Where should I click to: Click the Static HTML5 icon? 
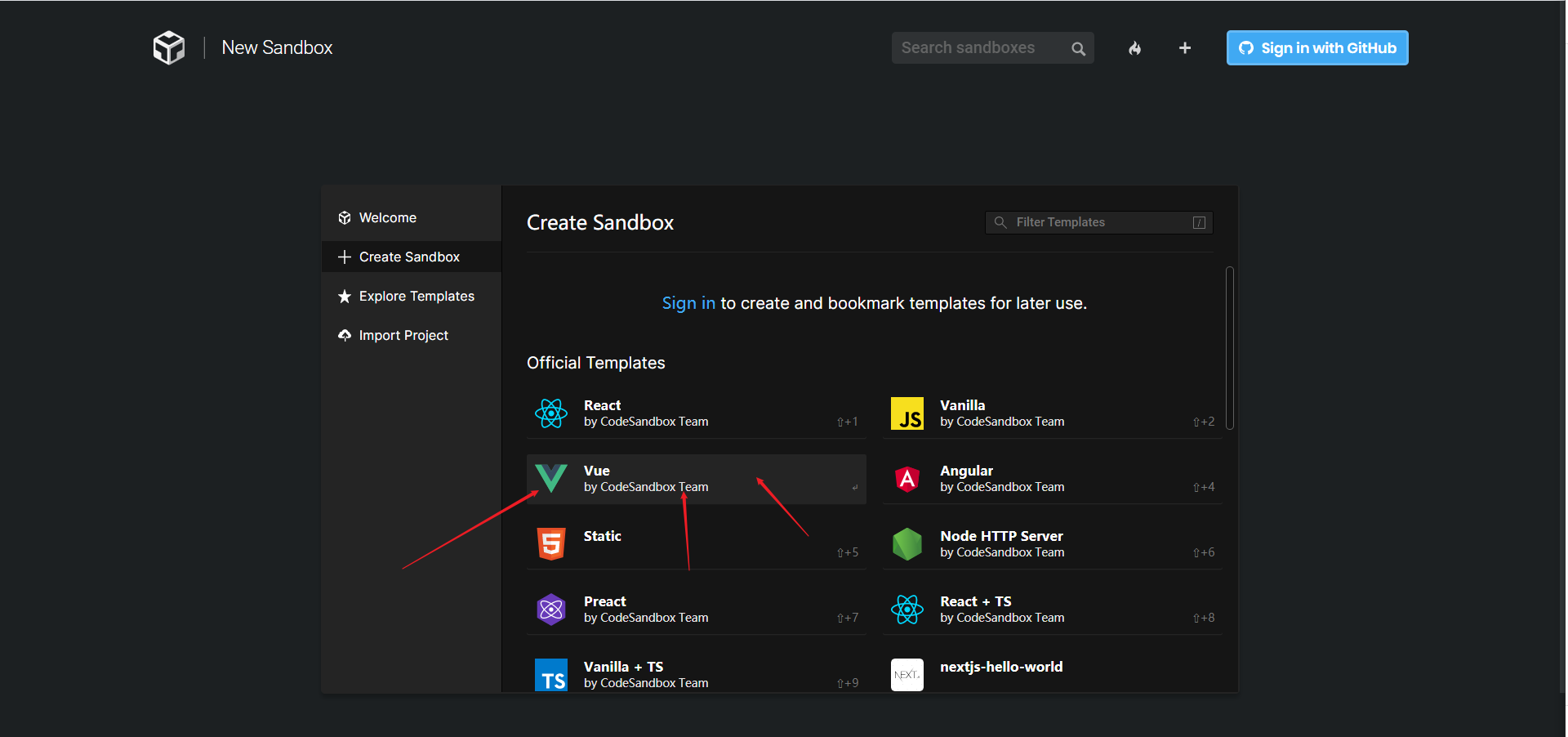coord(551,544)
